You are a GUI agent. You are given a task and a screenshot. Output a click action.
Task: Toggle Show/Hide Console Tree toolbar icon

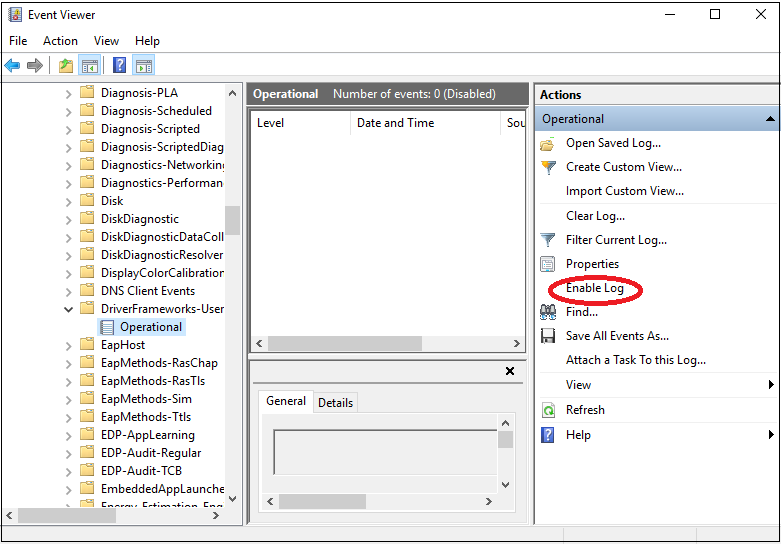tap(90, 66)
